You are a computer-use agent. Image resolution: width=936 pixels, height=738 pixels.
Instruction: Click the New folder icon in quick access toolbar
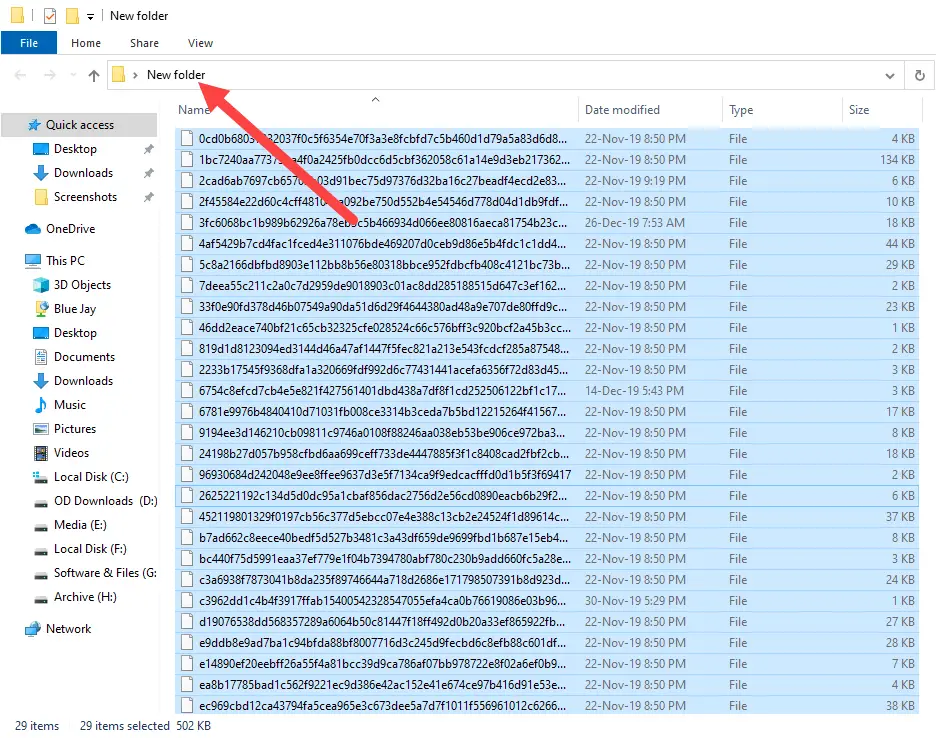click(72, 16)
